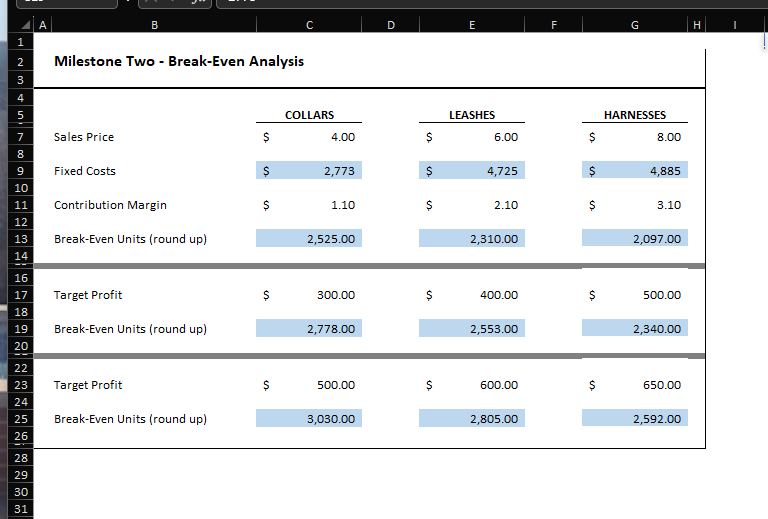The image size is (768, 519).
Task: Select column F header
Action: (553, 25)
